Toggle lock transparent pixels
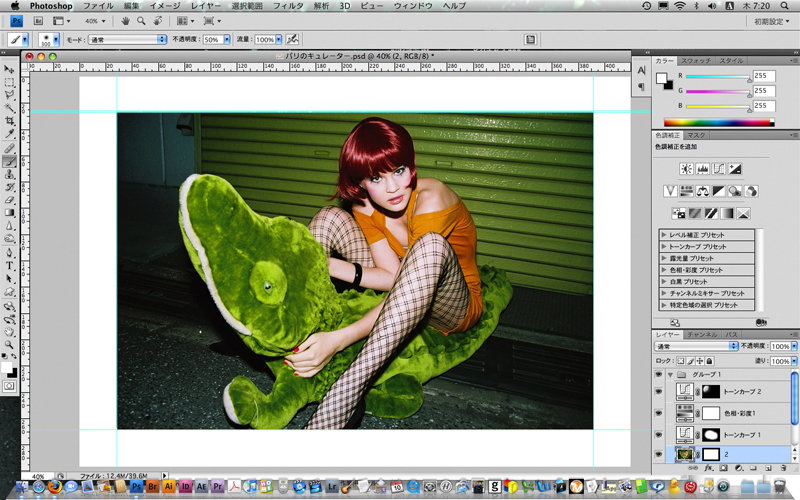Screen dimensions: 800x500 pos(681,361)
